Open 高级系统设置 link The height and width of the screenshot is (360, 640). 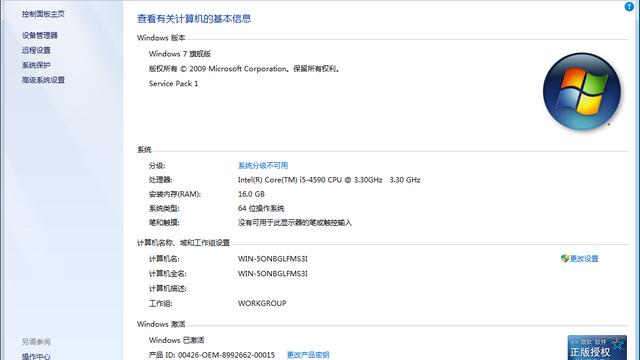point(43,80)
